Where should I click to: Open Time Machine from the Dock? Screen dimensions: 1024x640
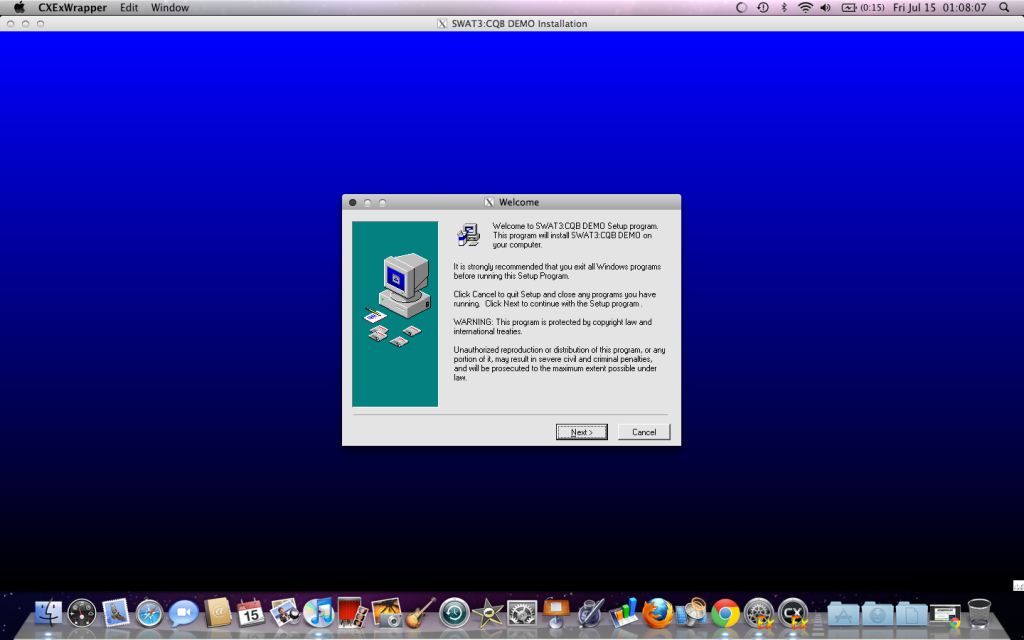point(455,614)
